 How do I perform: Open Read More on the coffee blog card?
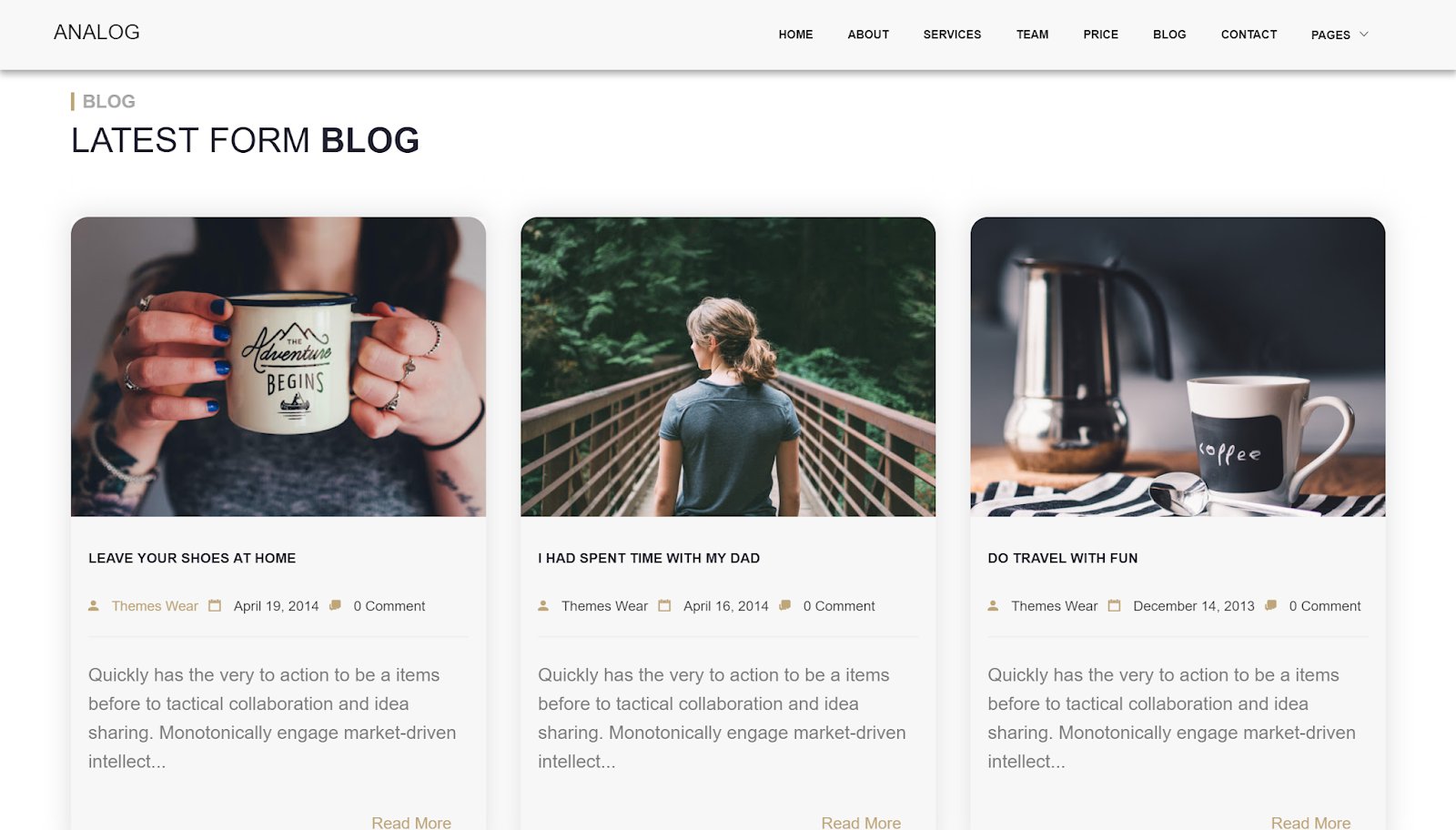1310,823
